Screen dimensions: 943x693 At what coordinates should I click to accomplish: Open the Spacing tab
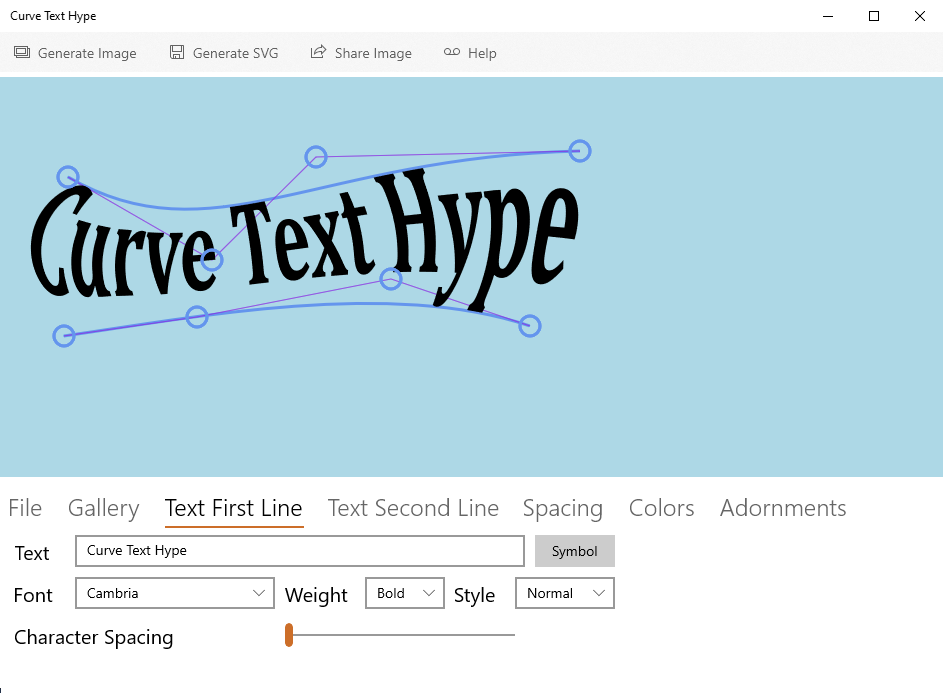(x=562, y=509)
